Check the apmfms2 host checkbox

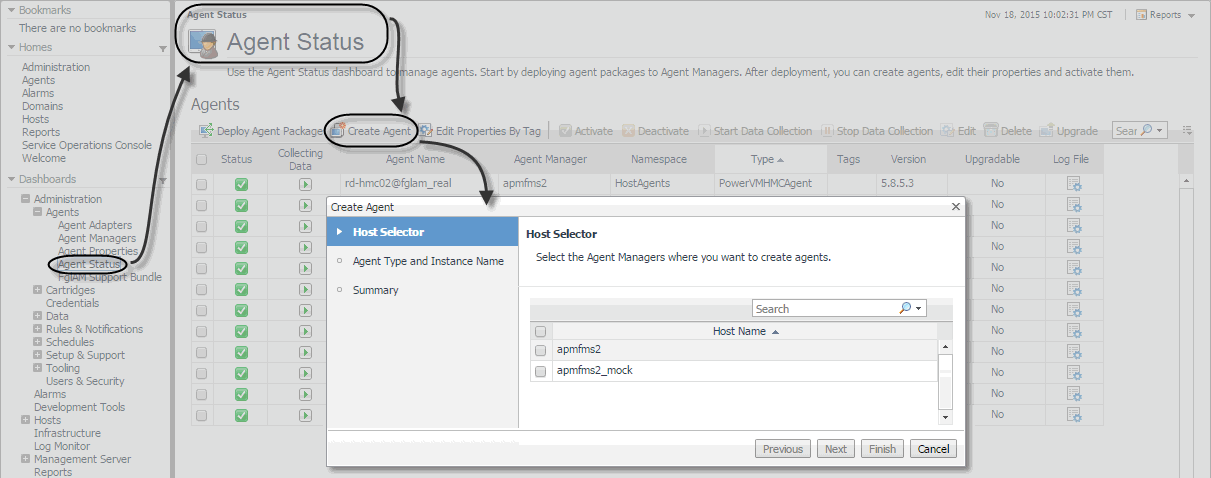point(541,350)
